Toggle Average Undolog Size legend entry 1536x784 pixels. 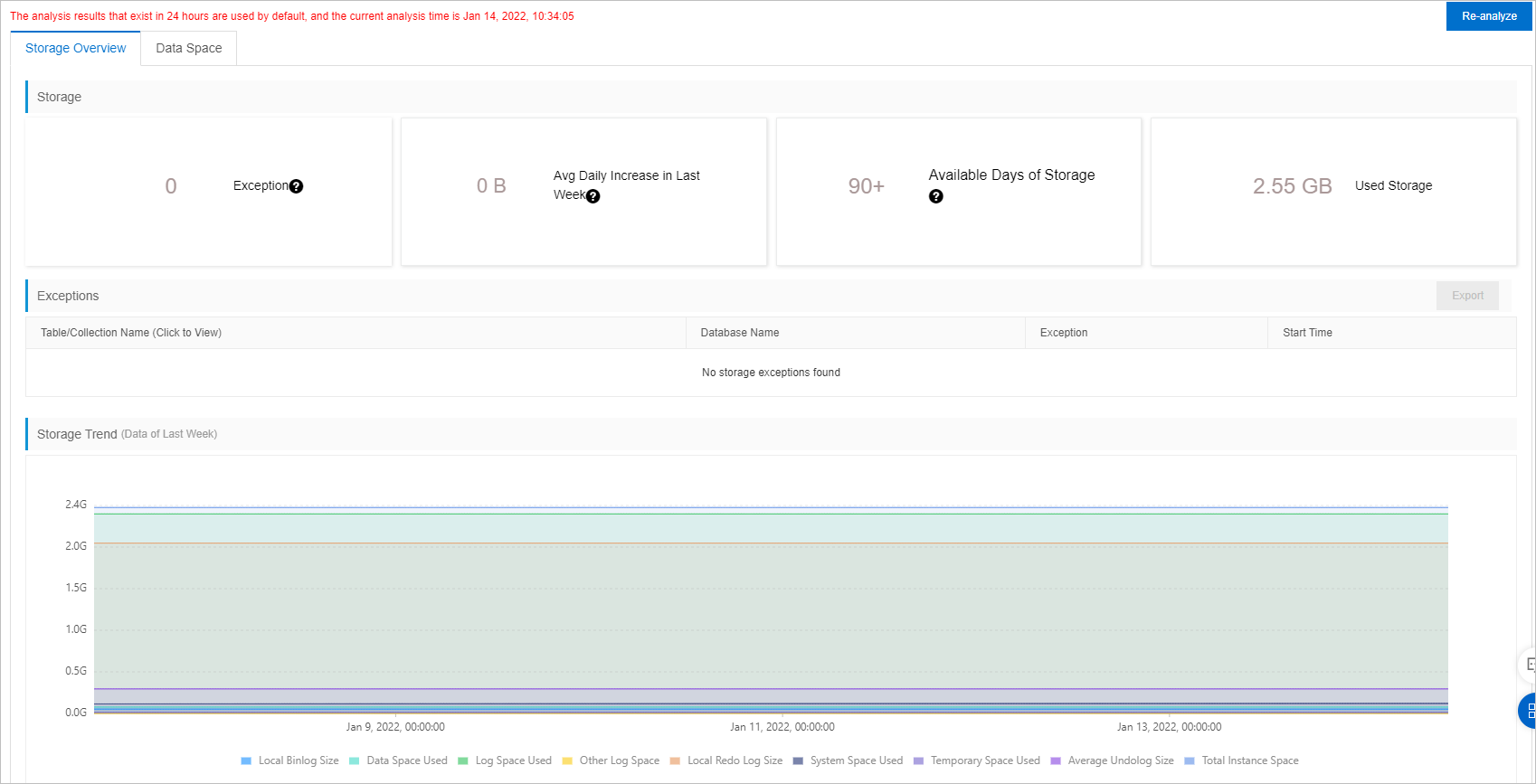[x=1112, y=760]
